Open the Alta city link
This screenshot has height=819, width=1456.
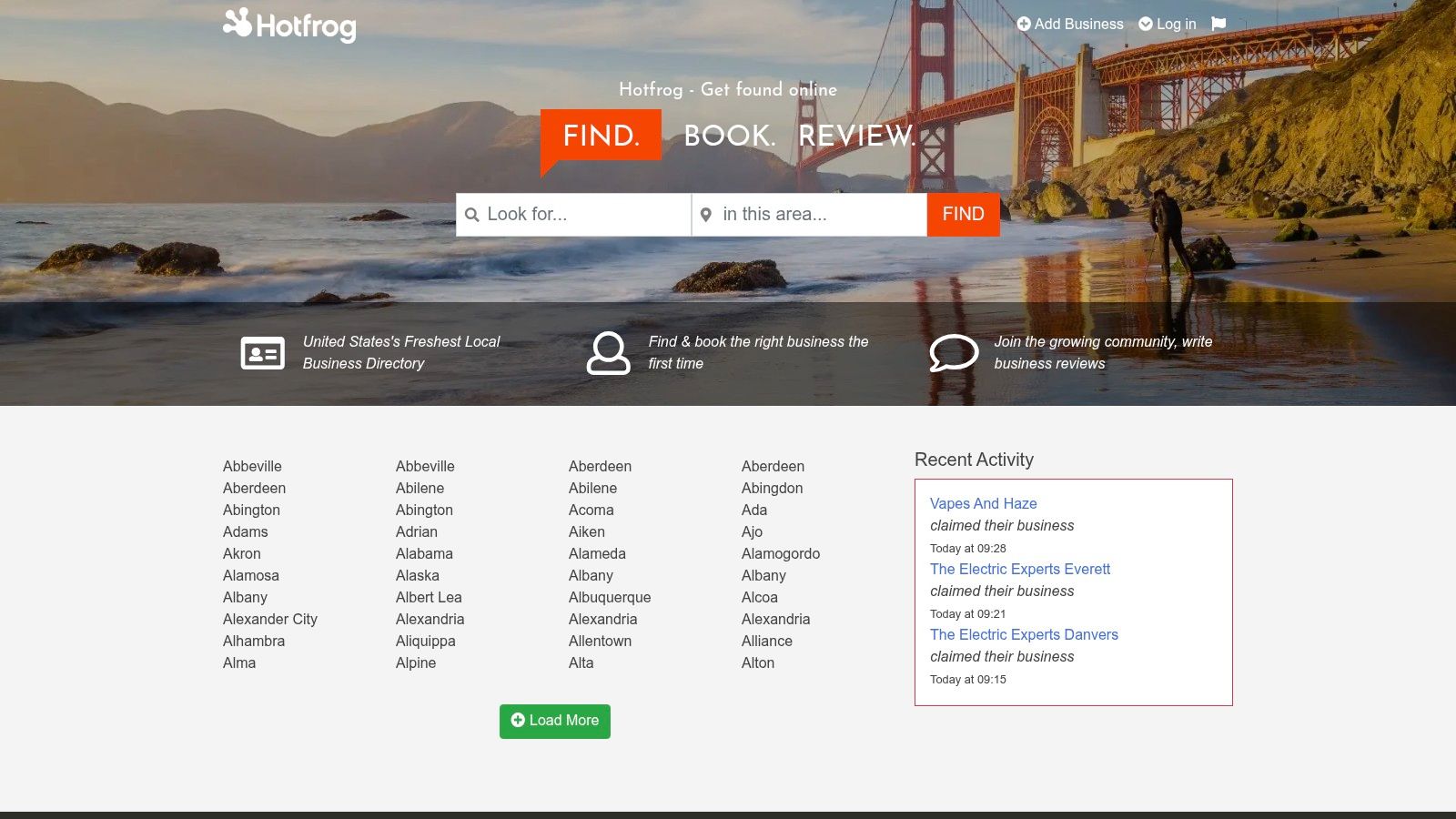tap(581, 662)
